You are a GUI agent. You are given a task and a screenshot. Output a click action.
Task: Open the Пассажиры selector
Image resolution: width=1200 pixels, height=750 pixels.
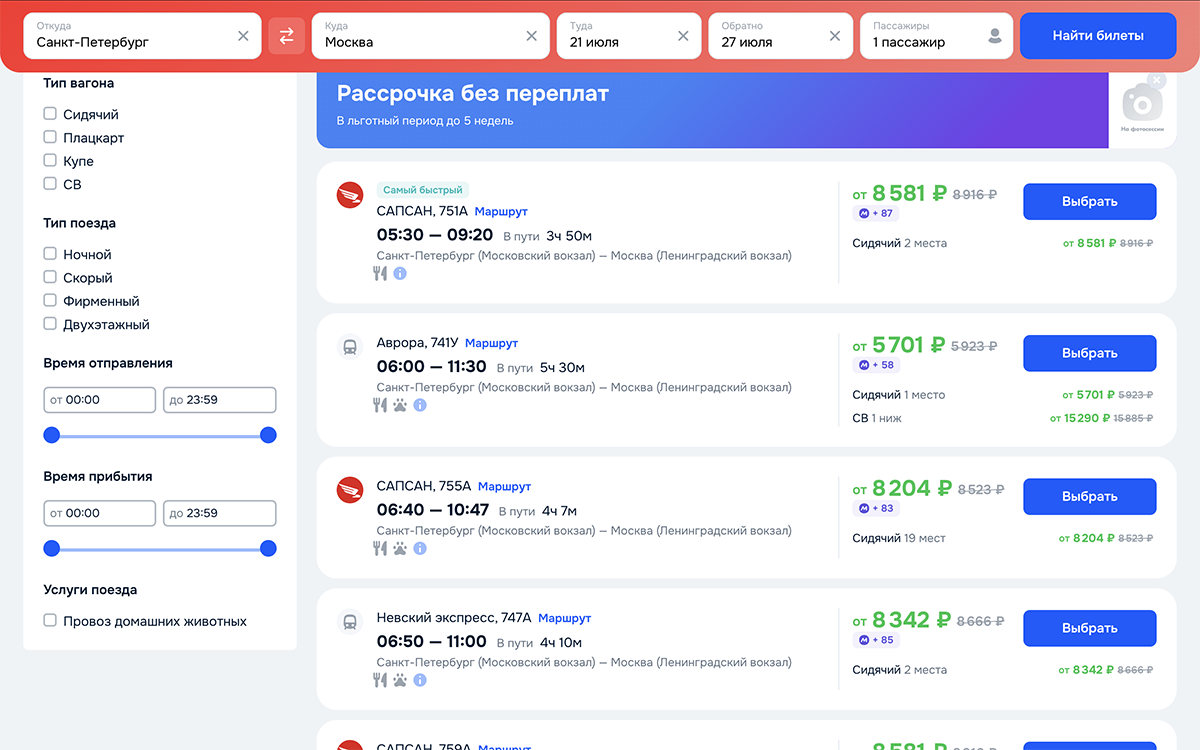[937, 36]
